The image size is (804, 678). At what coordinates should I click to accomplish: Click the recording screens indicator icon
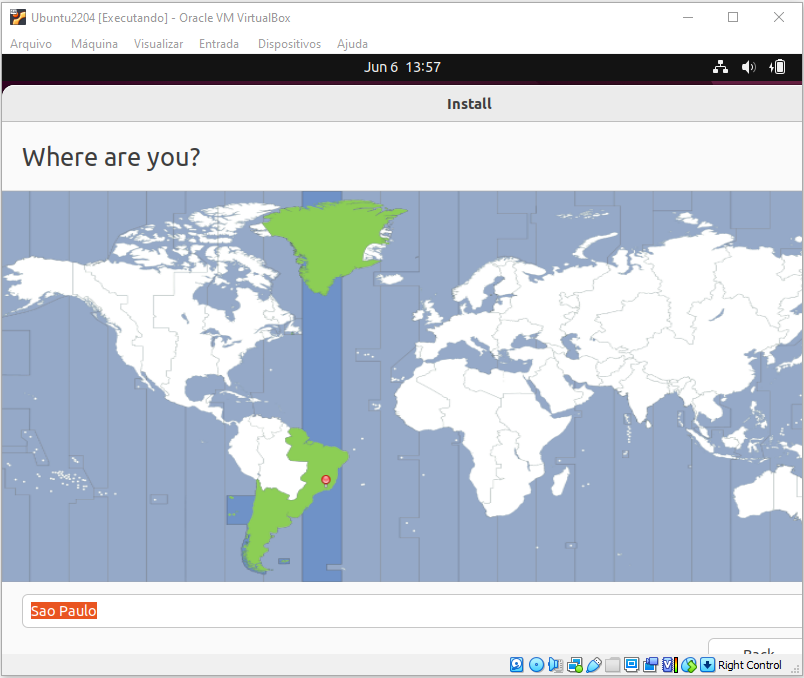pyautogui.click(x=651, y=665)
